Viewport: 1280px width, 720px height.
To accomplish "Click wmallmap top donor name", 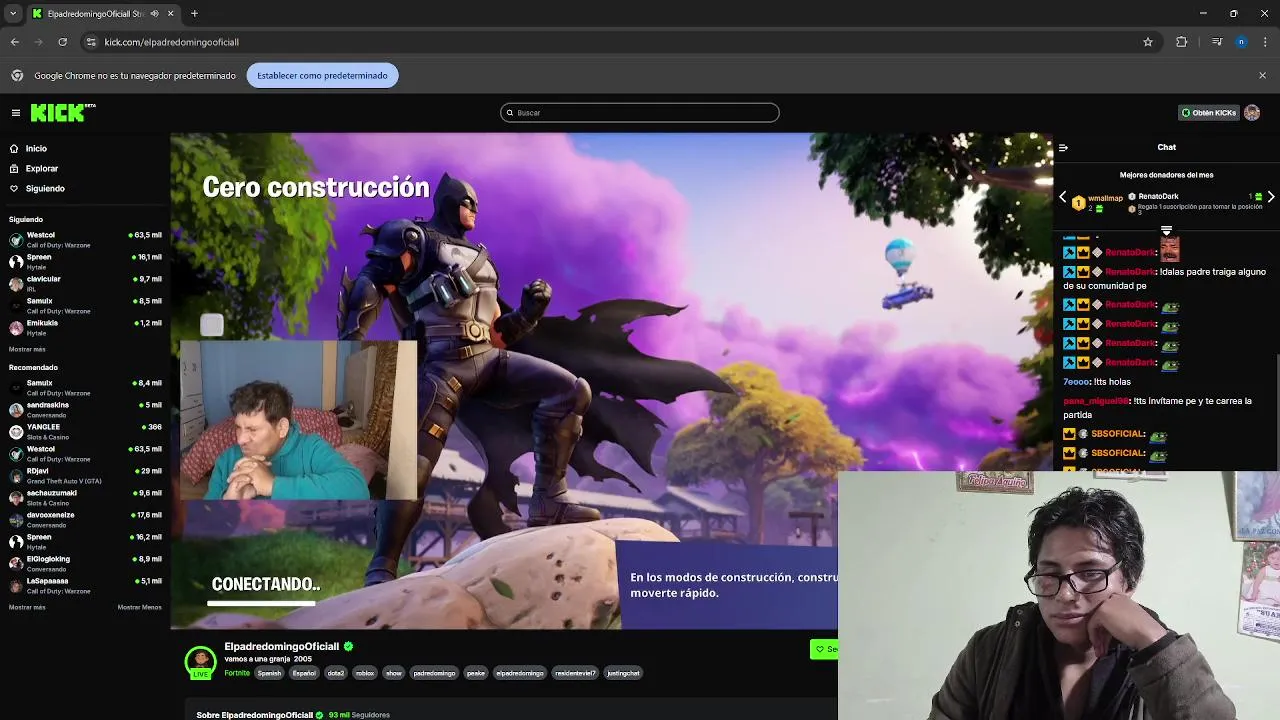I will click(1105, 198).
